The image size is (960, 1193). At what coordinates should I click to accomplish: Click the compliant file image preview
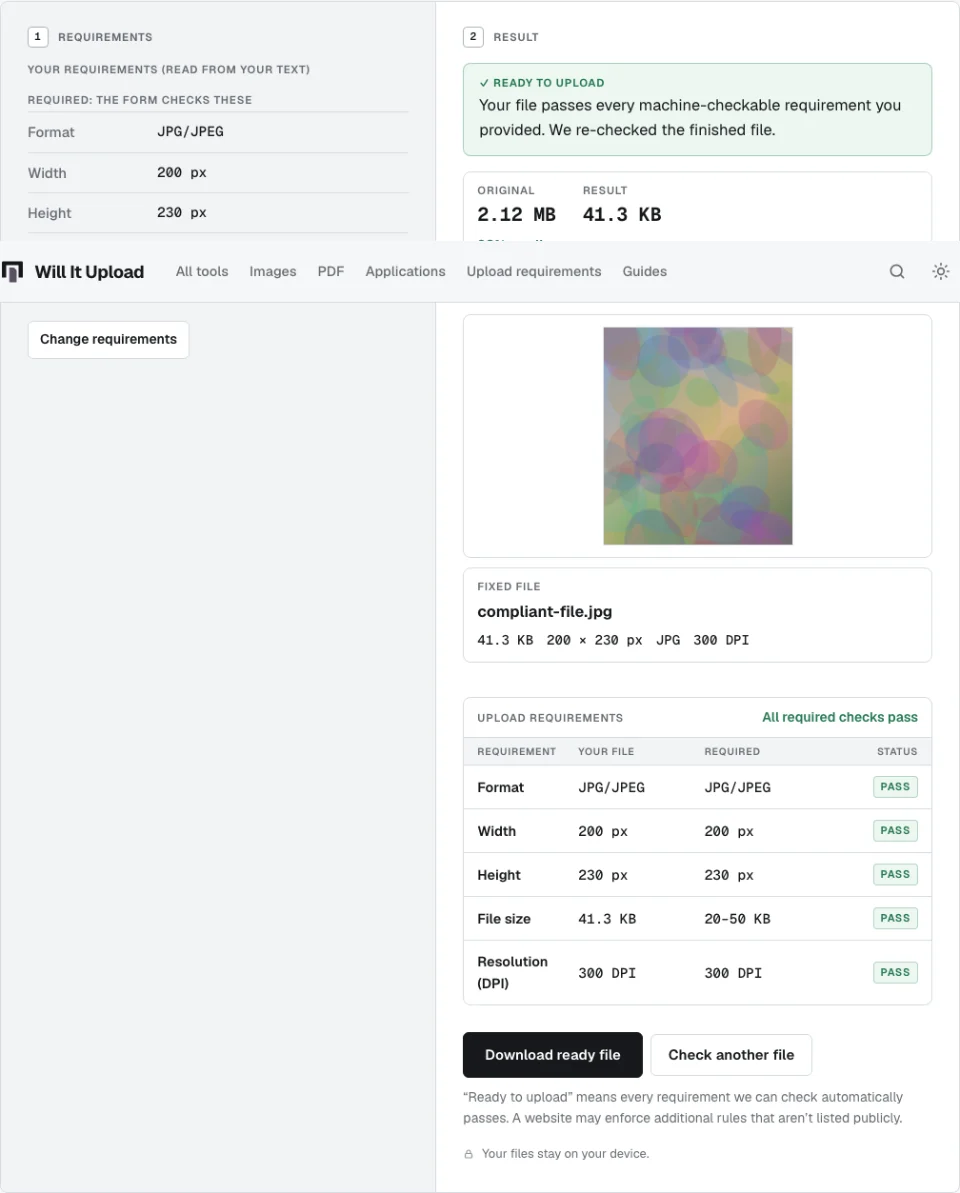click(x=698, y=436)
